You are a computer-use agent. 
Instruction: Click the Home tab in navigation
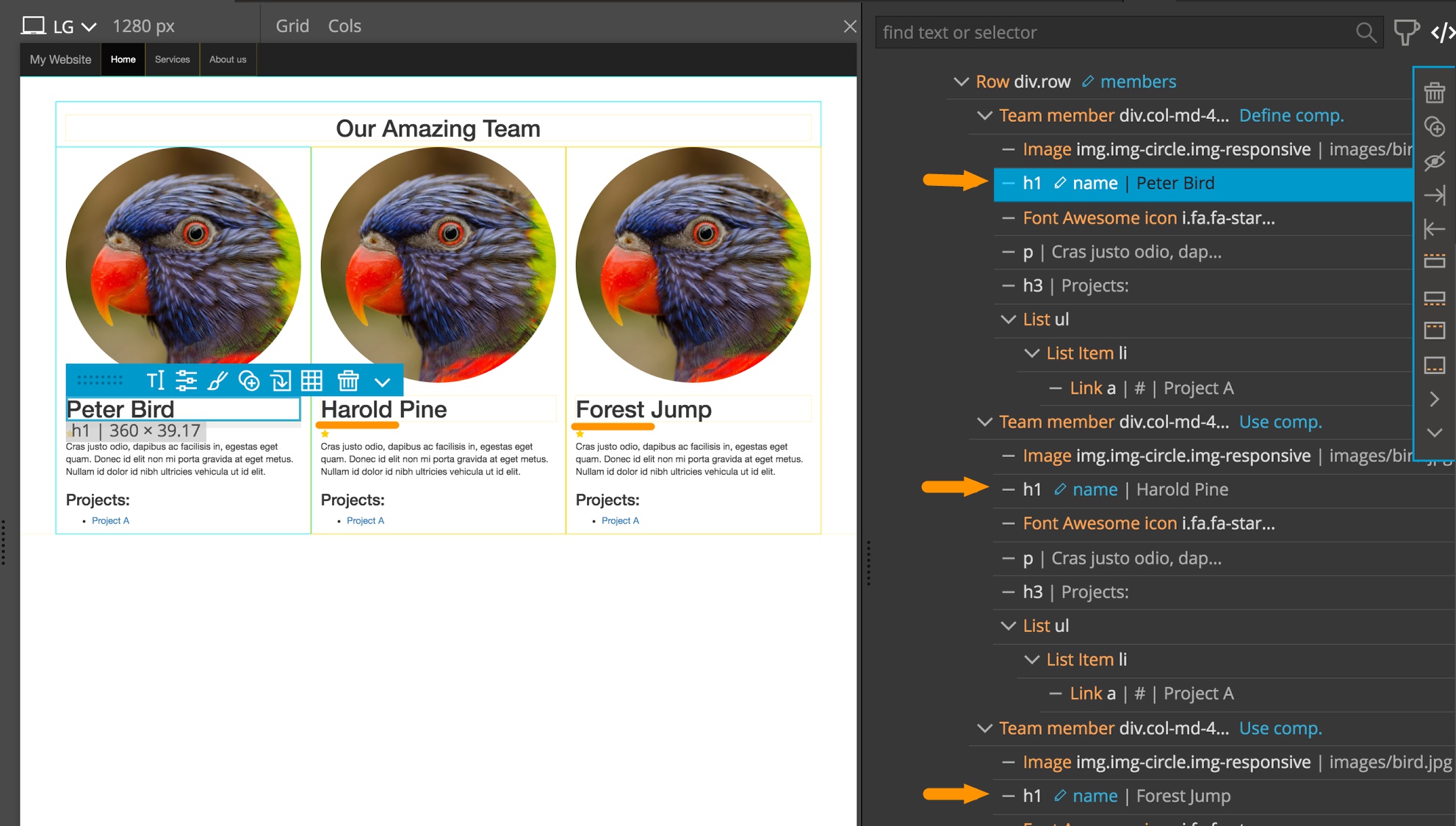122,59
